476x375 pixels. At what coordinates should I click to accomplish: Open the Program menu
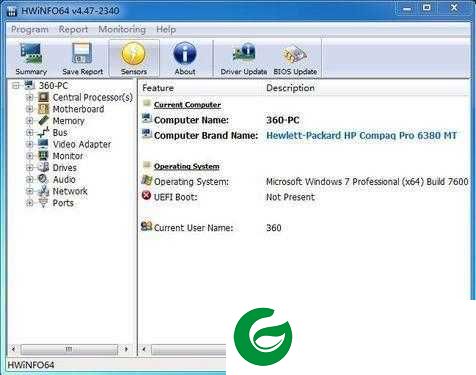(30, 30)
